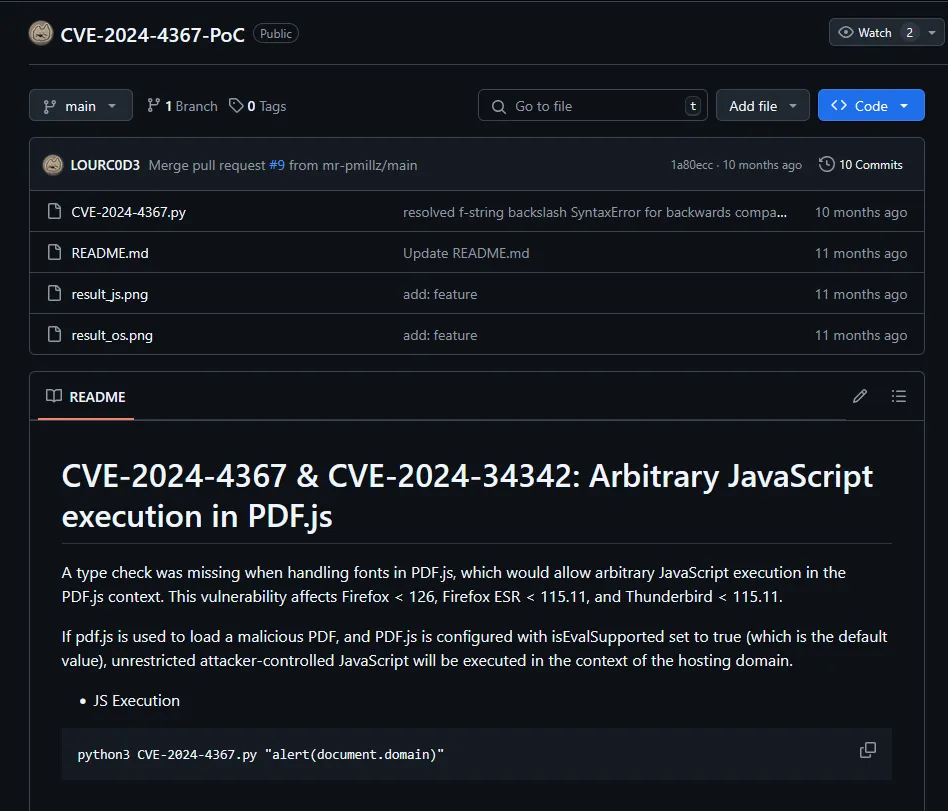948x811 pixels.
Task: Click the magnifier icon in Go to file
Action: [x=498, y=106]
